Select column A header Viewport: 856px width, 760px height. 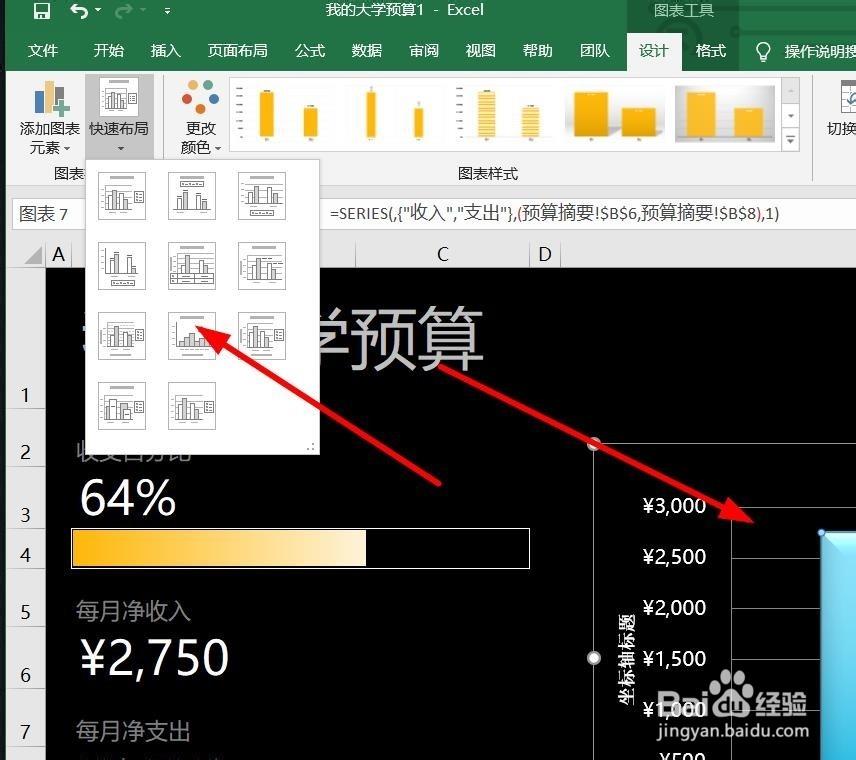click(x=58, y=254)
